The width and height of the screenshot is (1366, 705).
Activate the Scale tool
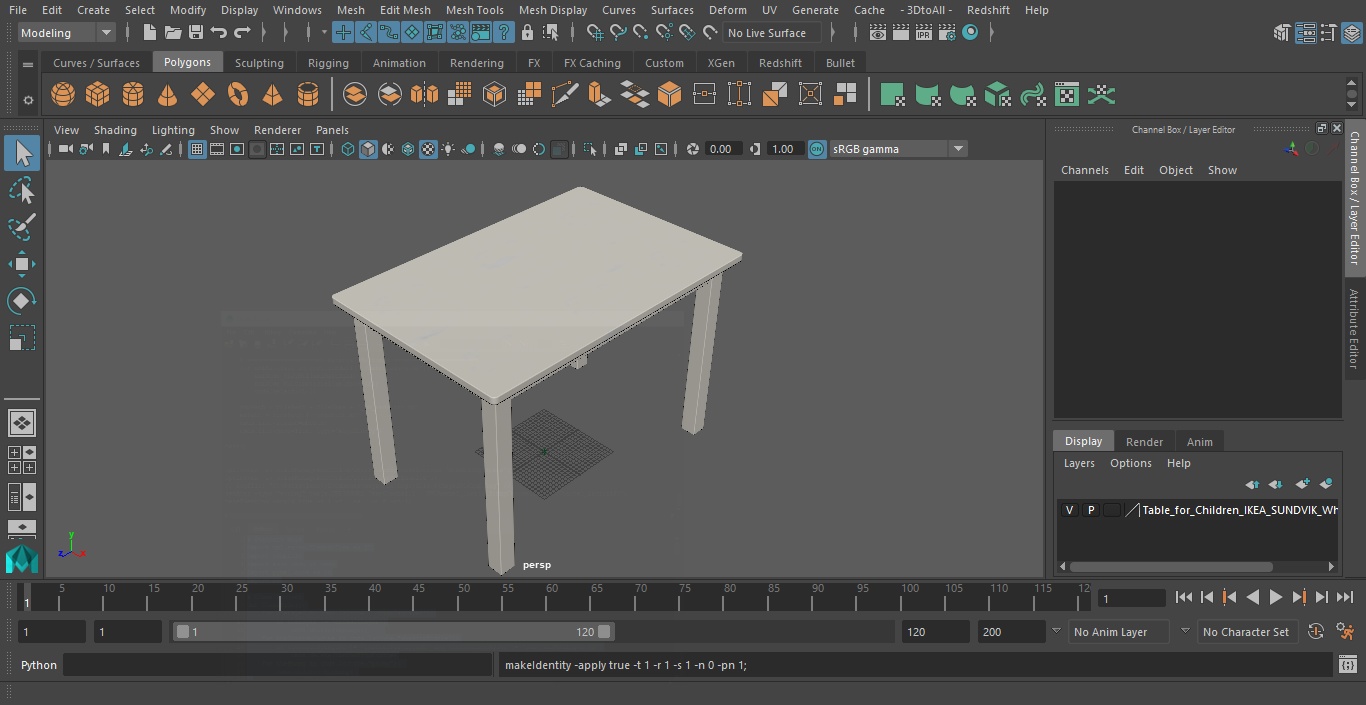[22, 338]
